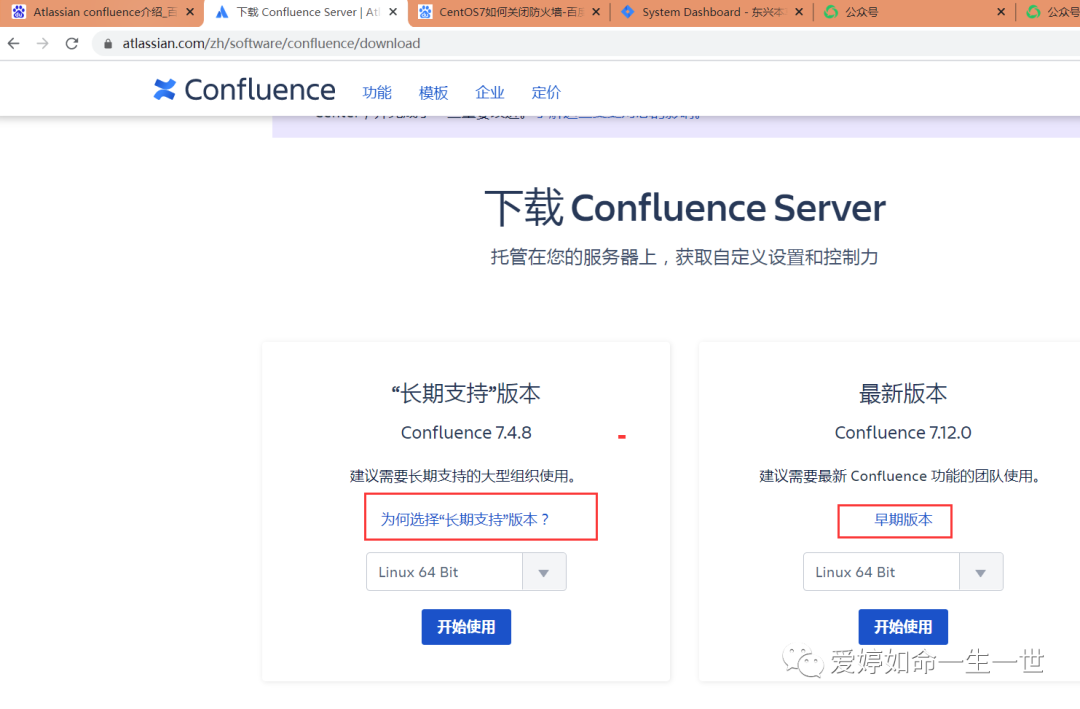This screenshot has height=709, width=1080.
Task: Open the 早期版本 link
Action: [x=903, y=520]
